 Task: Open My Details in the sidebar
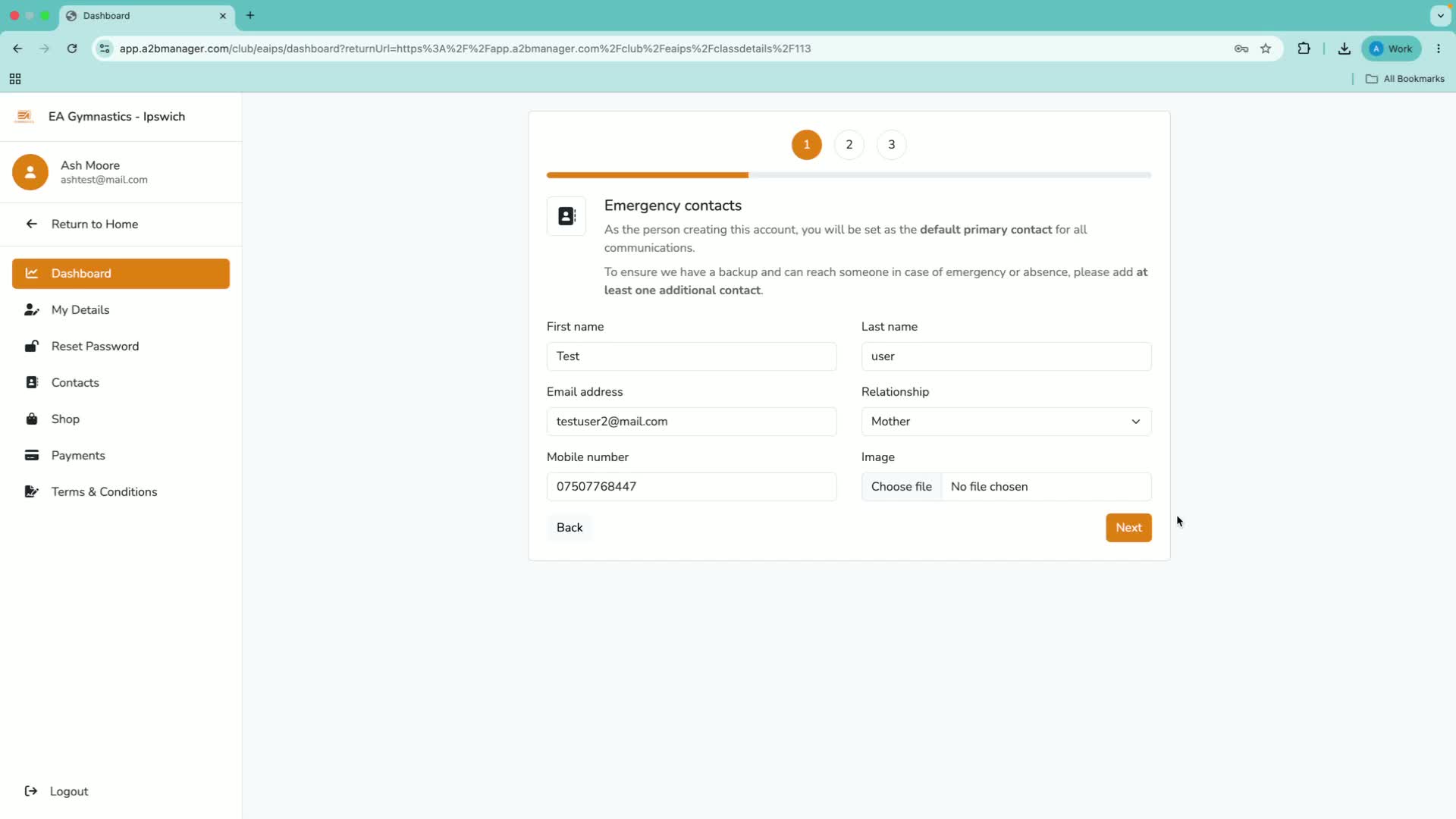[x=121, y=310]
